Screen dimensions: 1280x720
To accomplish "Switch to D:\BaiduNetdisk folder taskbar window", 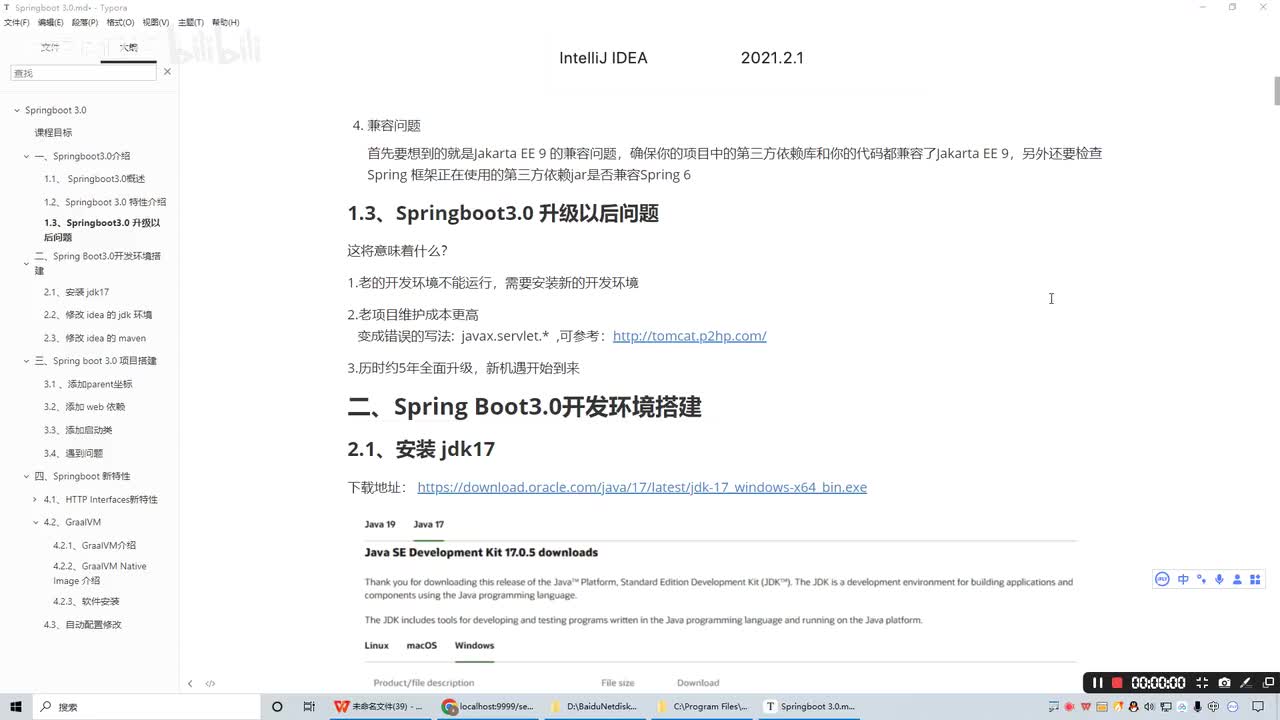I will coord(596,706).
